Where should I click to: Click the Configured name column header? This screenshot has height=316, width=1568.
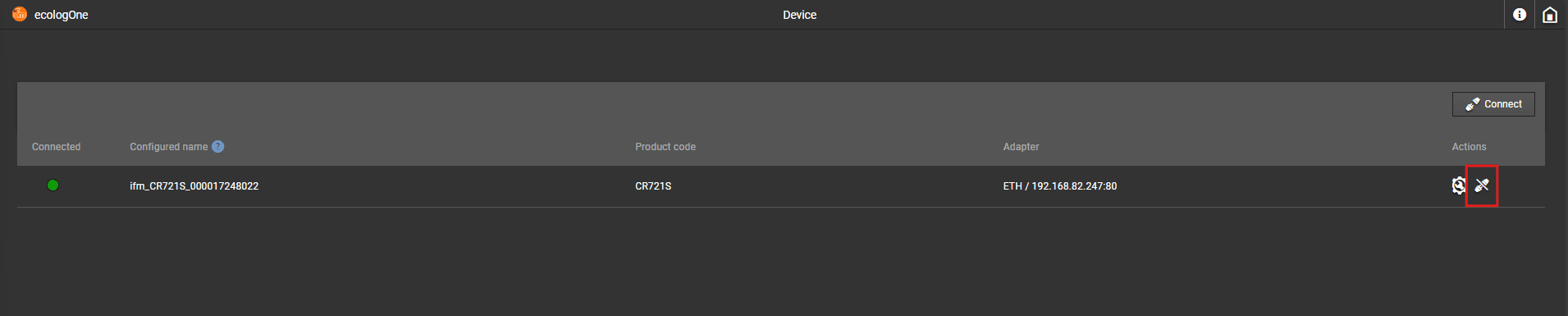(x=168, y=147)
